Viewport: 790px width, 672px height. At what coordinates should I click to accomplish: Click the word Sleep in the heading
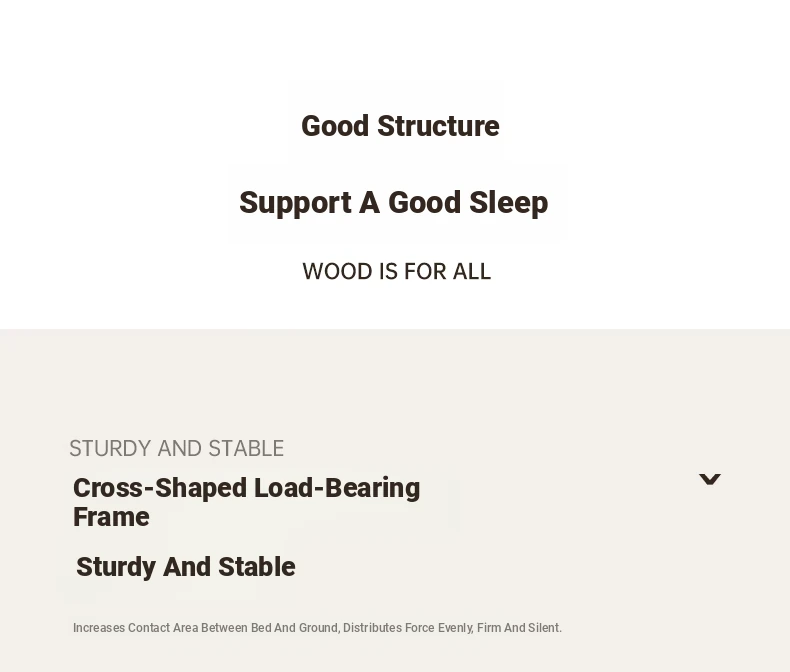[508, 203]
